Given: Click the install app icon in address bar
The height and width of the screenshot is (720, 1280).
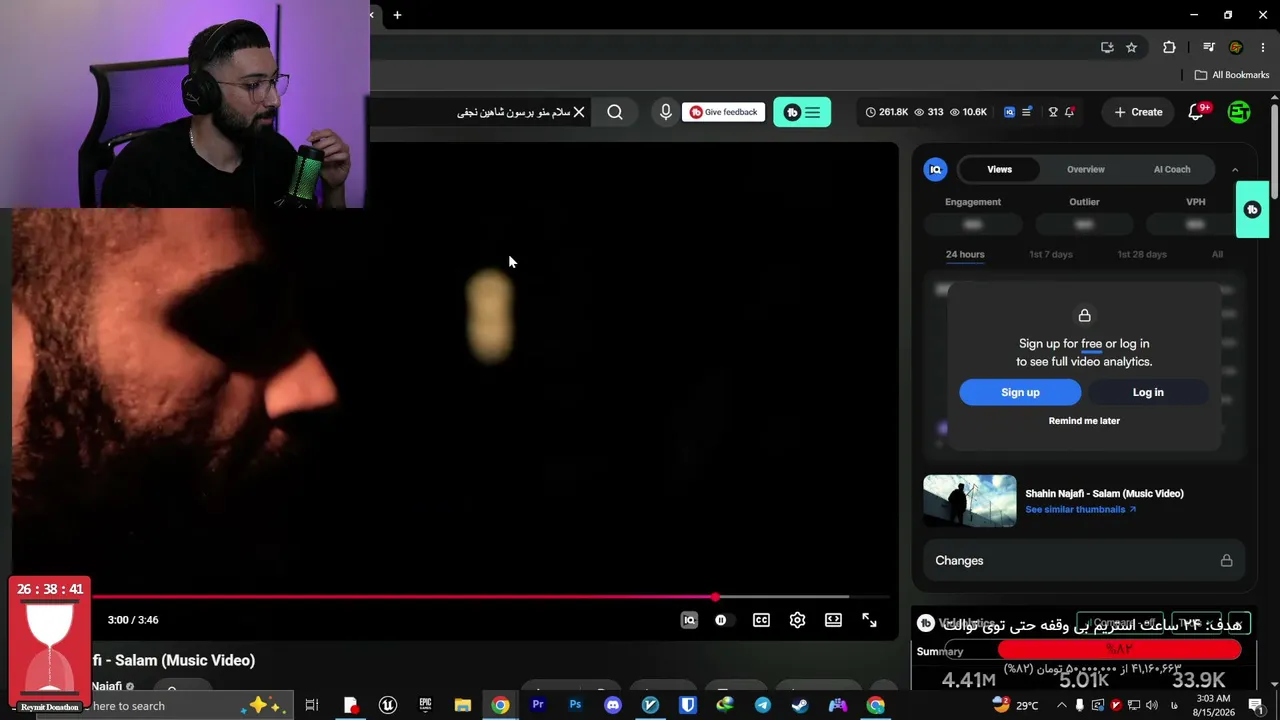Looking at the screenshot, I should 1107,47.
